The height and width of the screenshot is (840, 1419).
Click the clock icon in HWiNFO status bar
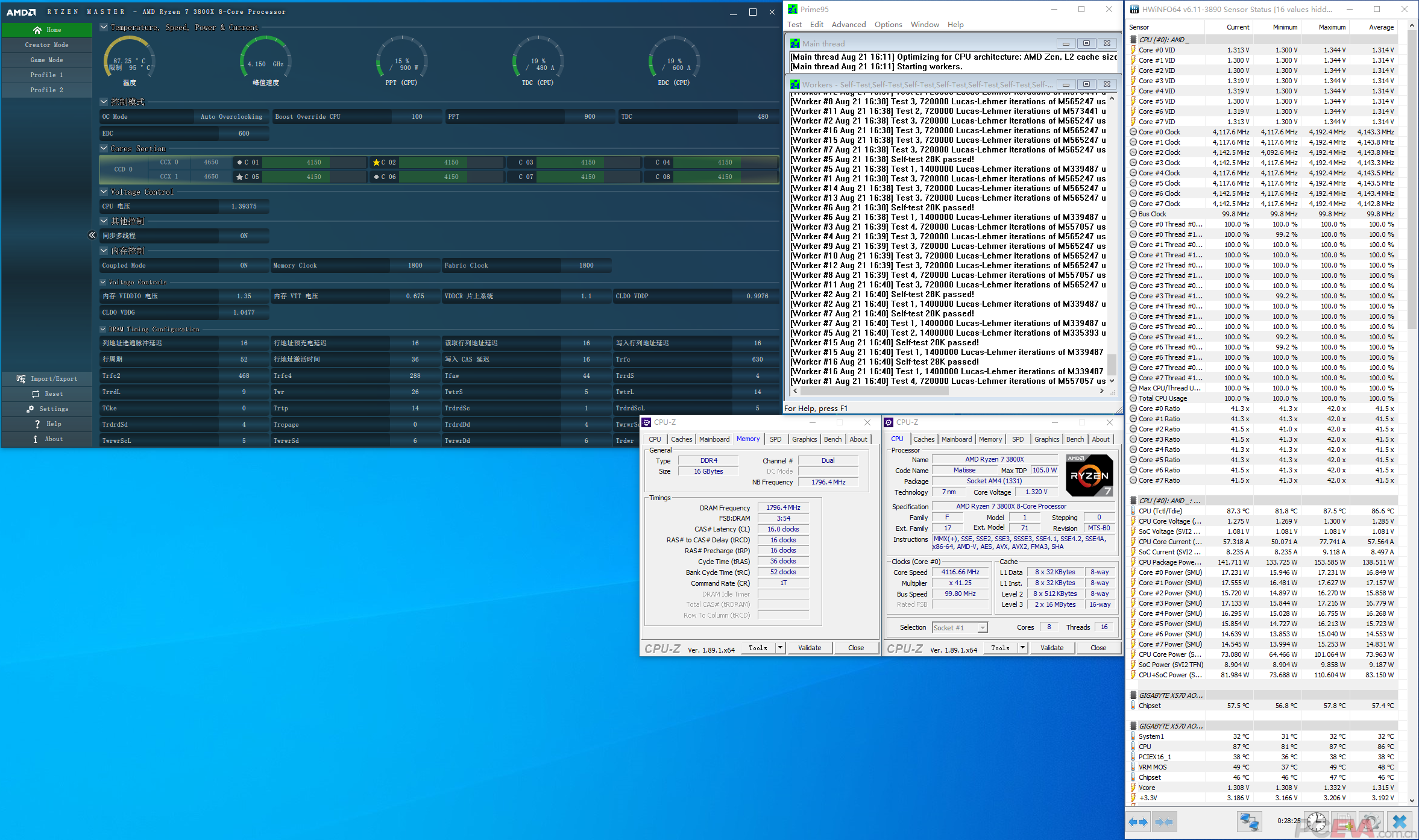click(1317, 821)
